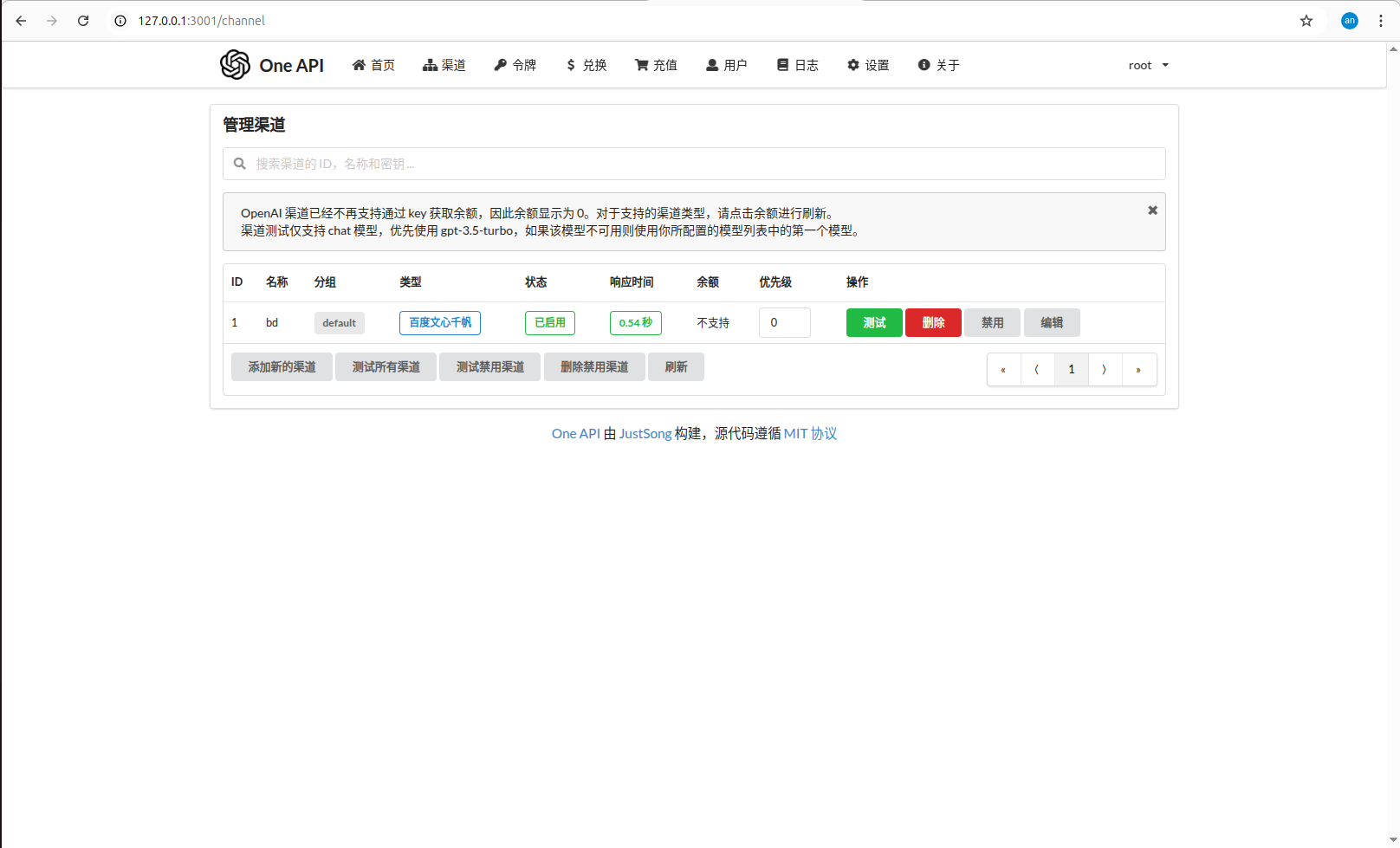
Task: Go to the next page chevron
Action: click(x=1105, y=370)
